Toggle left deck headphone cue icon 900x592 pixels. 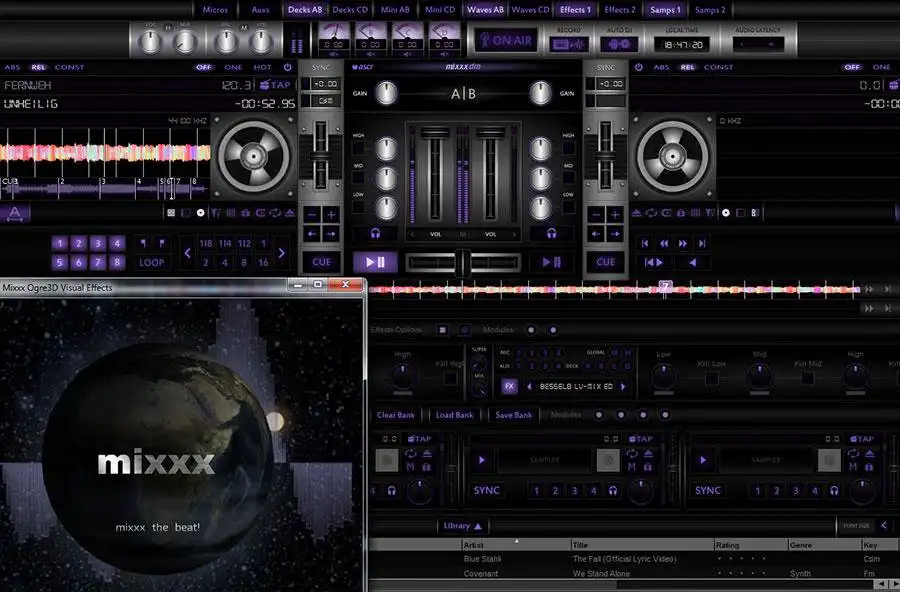(375, 233)
